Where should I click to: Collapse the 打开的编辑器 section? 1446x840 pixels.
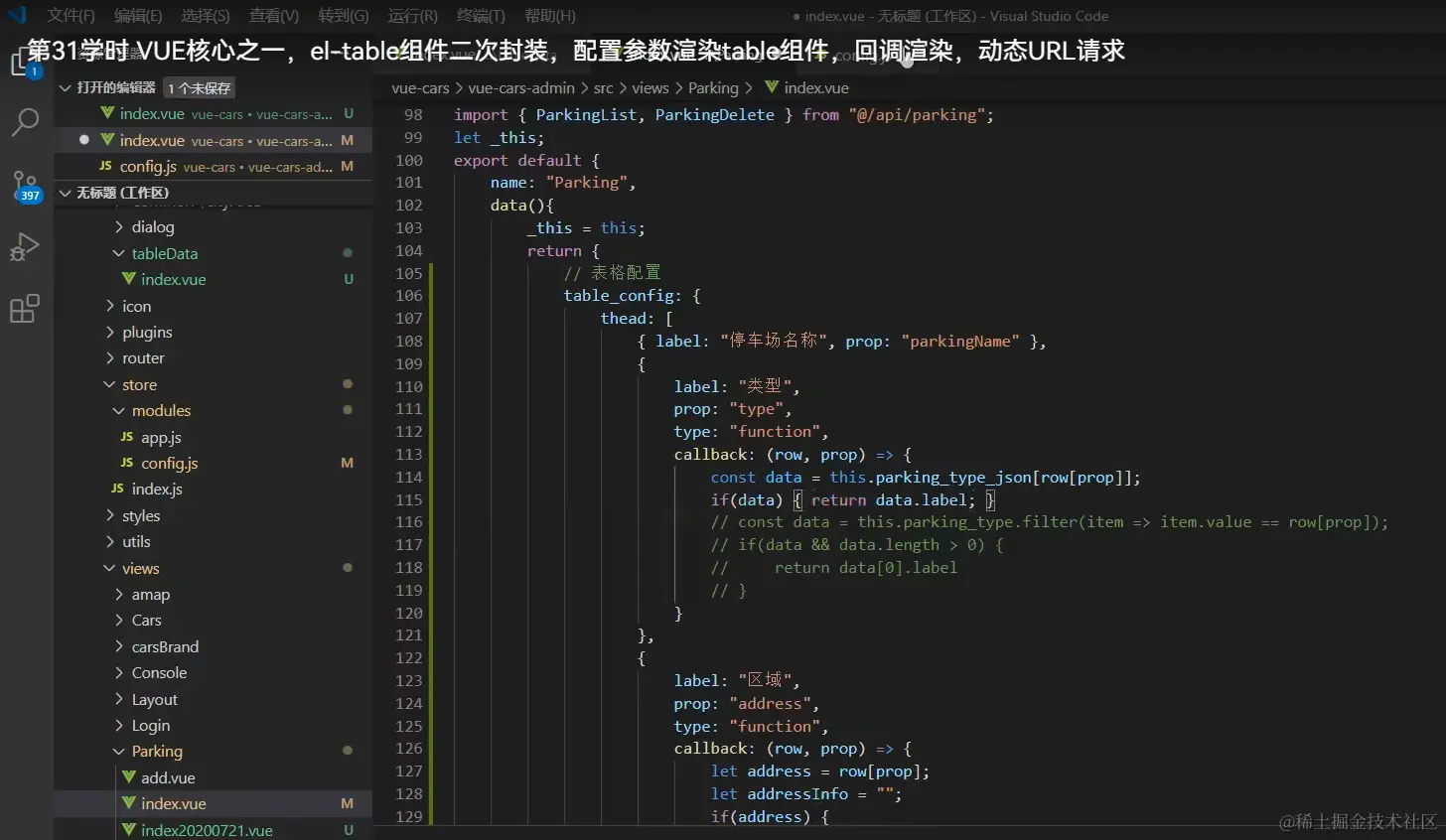click(66, 87)
